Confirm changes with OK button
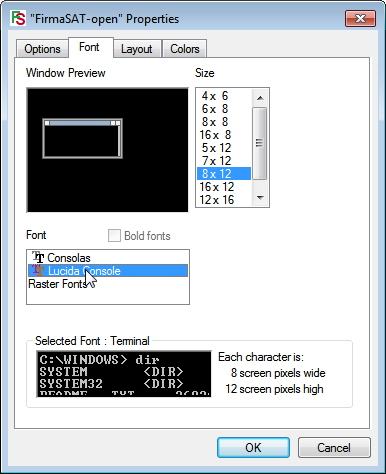Image resolution: width=386 pixels, height=474 pixels. click(253, 447)
